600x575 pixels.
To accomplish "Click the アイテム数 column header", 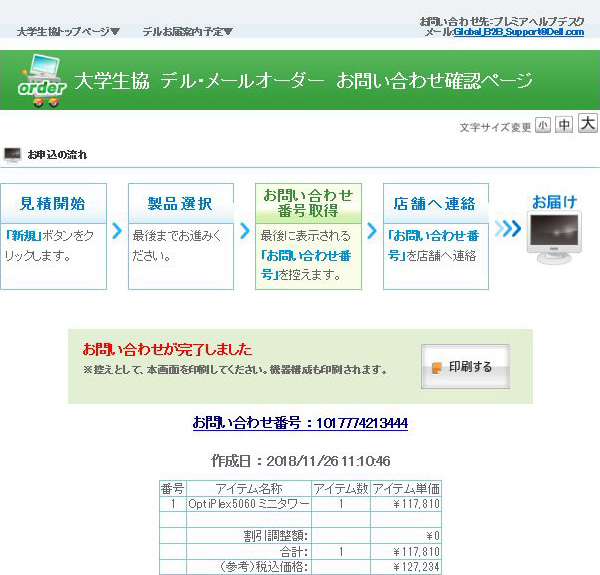I will (x=341, y=489).
